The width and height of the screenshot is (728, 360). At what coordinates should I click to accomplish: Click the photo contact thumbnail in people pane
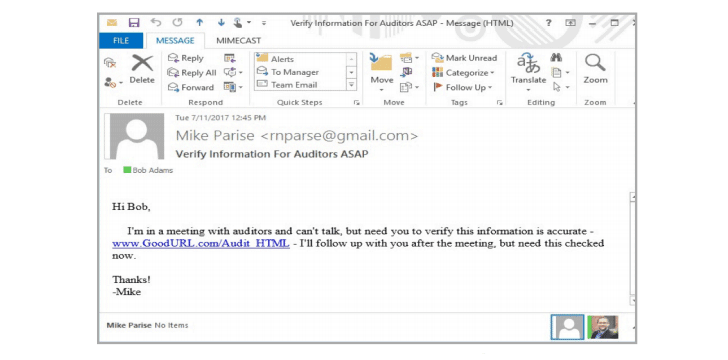click(x=603, y=327)
